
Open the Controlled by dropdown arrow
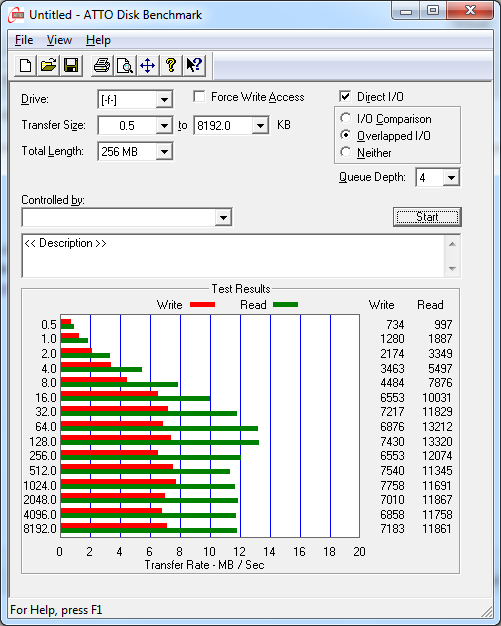[x=223, y=218]
